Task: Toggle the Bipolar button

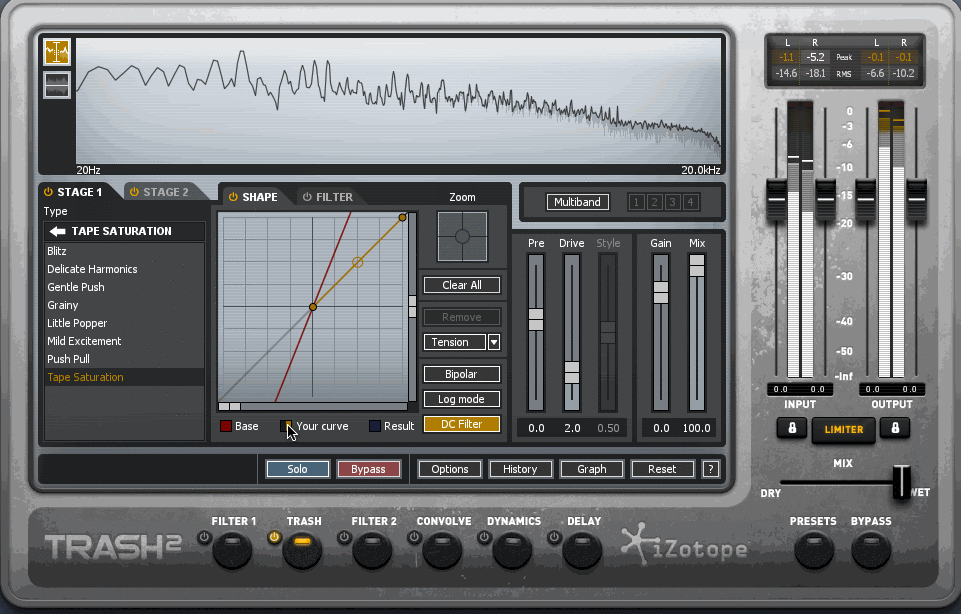Action: tap(462, 374)
